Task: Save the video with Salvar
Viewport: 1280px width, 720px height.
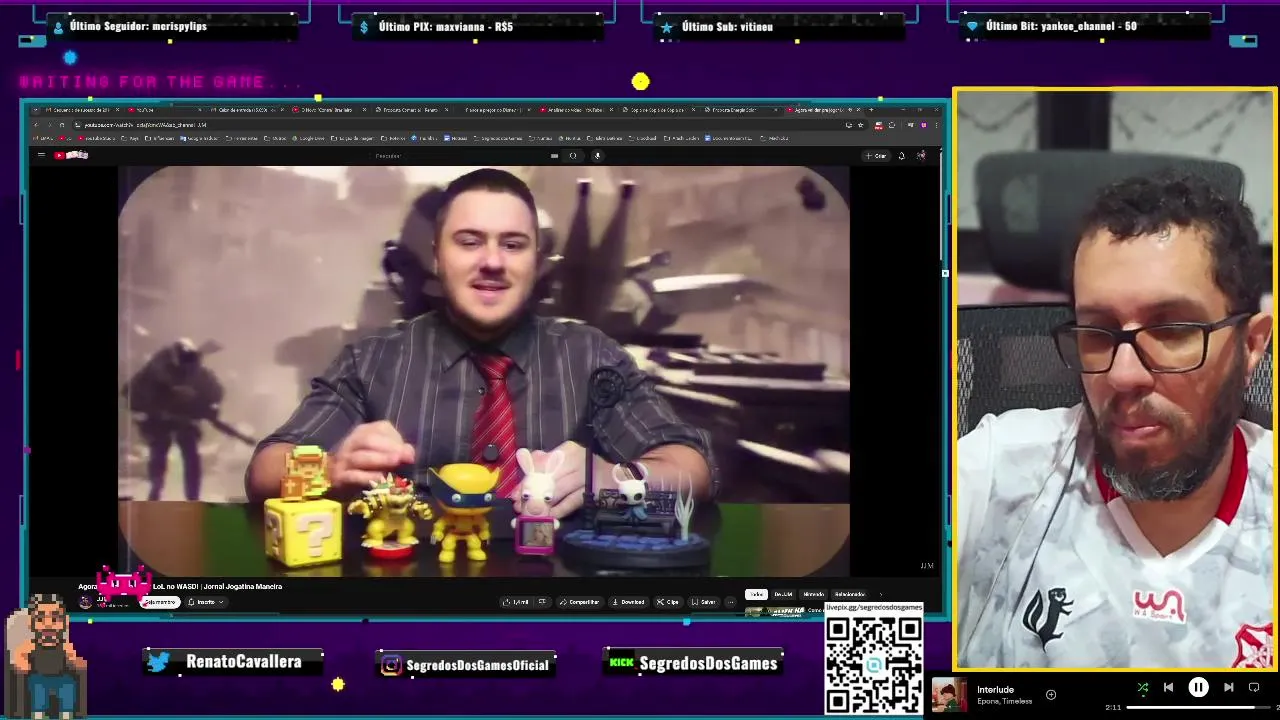Action: coord(703,602)
